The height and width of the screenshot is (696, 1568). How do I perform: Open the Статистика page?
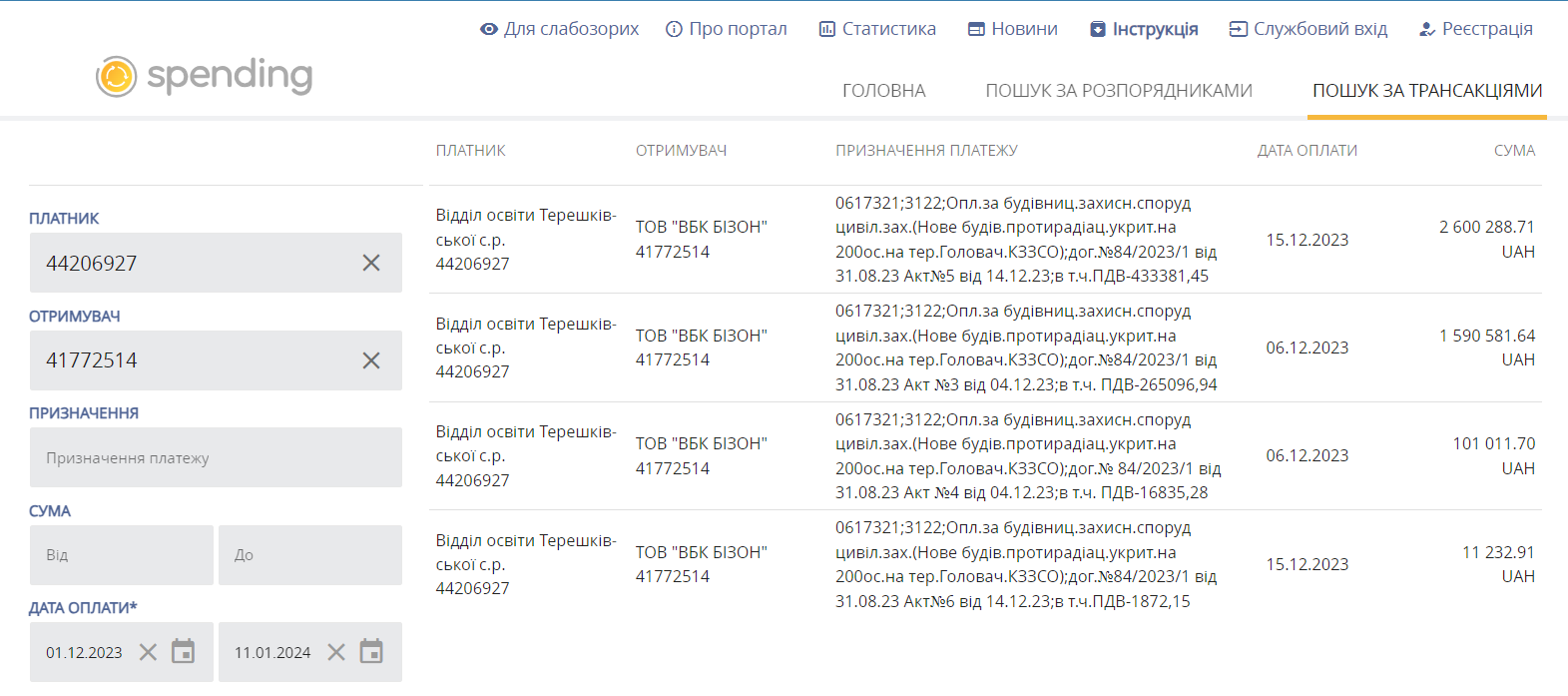(x=877, y=29)
